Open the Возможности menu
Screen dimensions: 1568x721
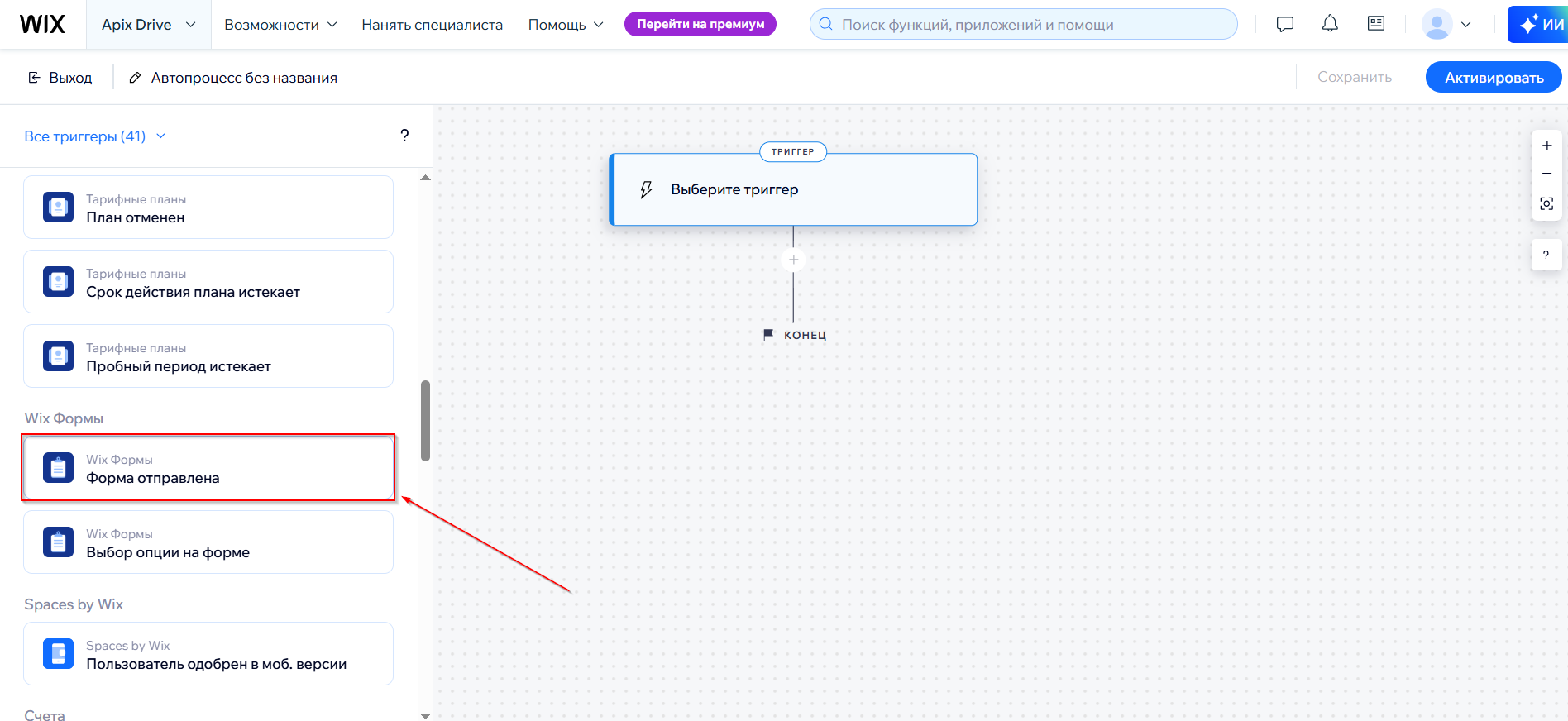pos(280,25)
